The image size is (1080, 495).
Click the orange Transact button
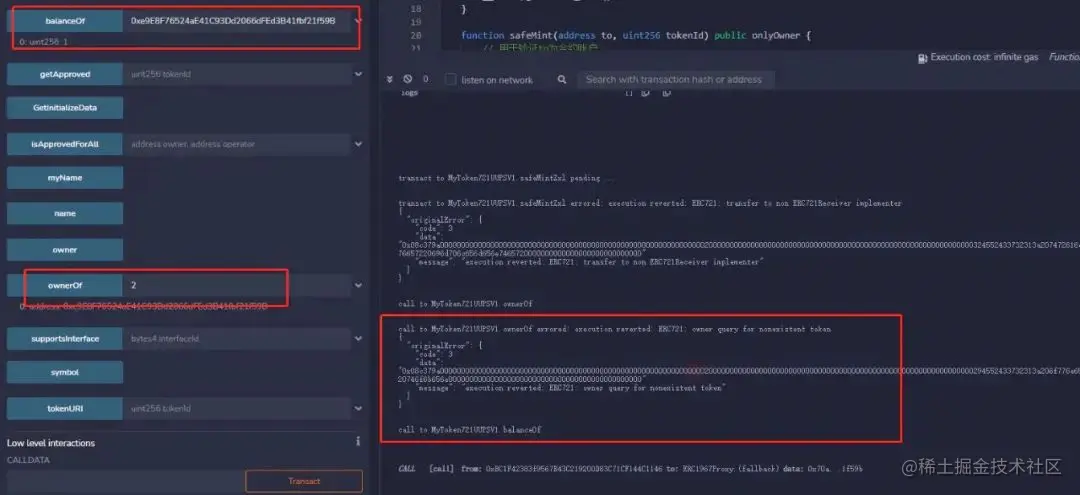coord(304,481)
